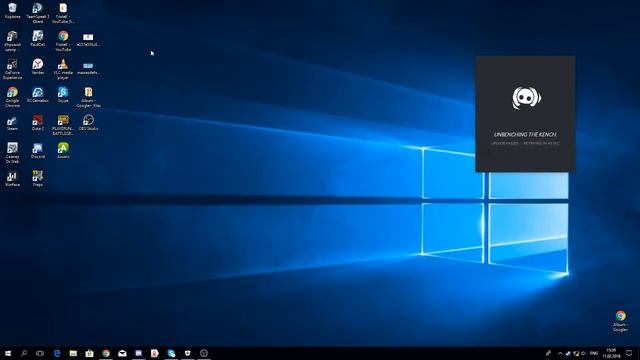Select the Chrome icon above the system tray
The height and width of the screenshot is (360, 640).
pyautogui.click(x=620, y=320)
